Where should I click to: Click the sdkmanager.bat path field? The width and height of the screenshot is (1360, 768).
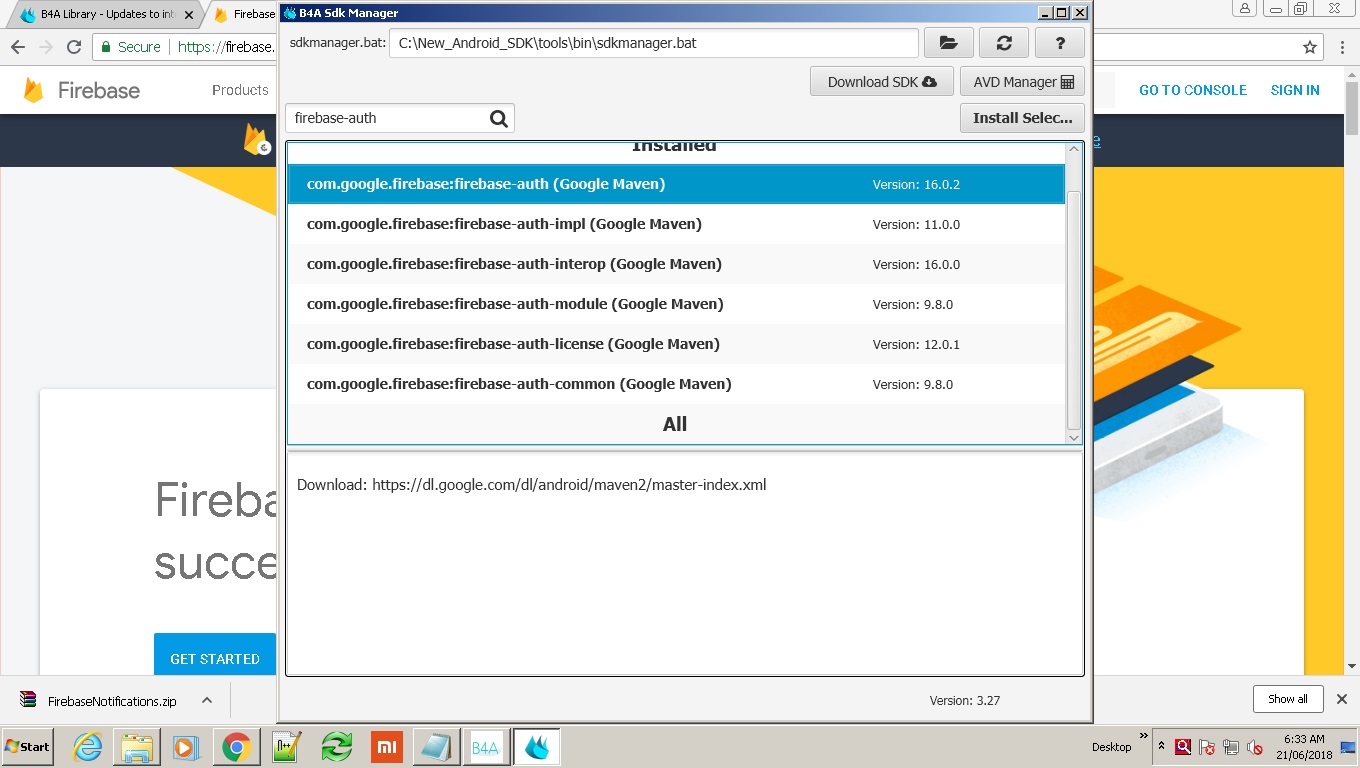(653, 43)
